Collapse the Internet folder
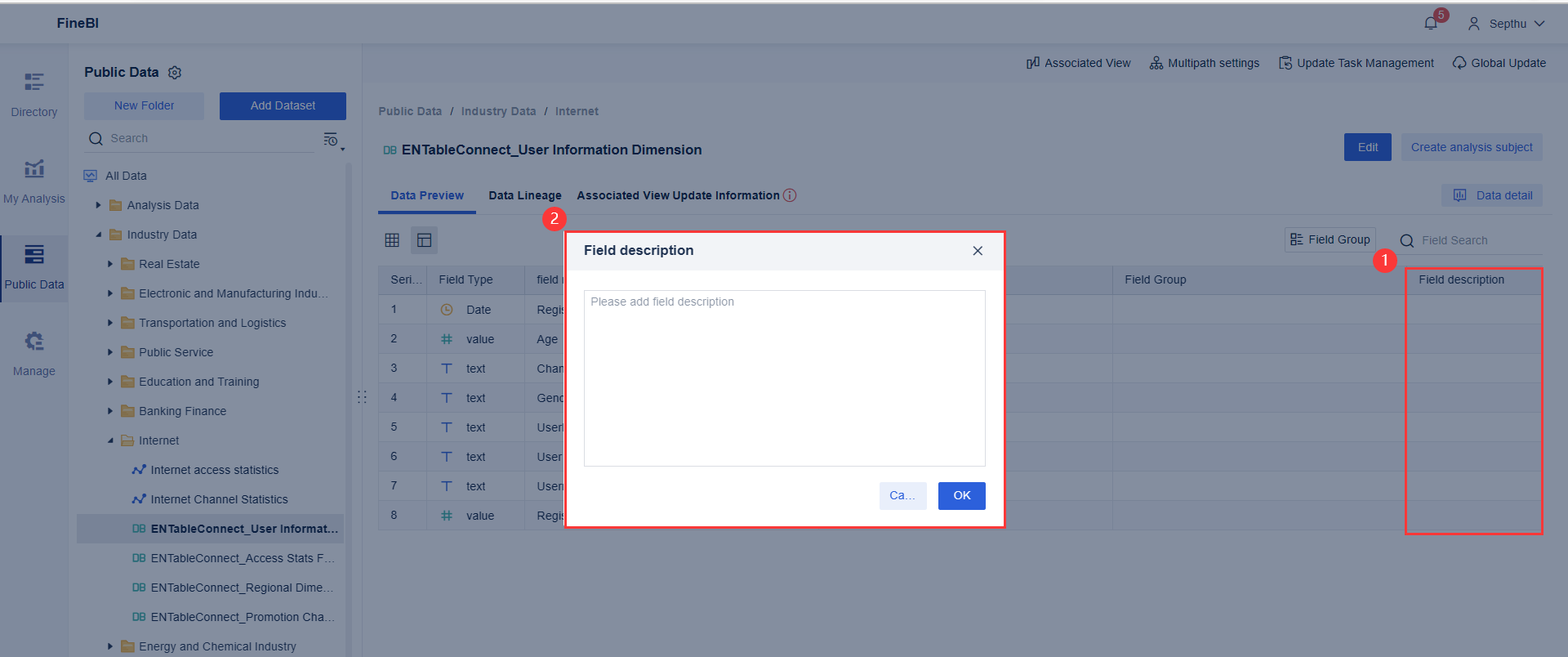 [x=110, y=440]
